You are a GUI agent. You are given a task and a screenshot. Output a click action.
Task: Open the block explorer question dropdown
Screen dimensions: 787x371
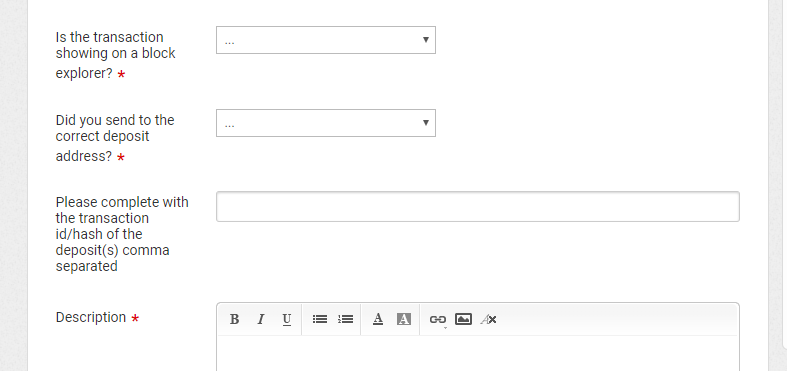(x=326, y=40)
